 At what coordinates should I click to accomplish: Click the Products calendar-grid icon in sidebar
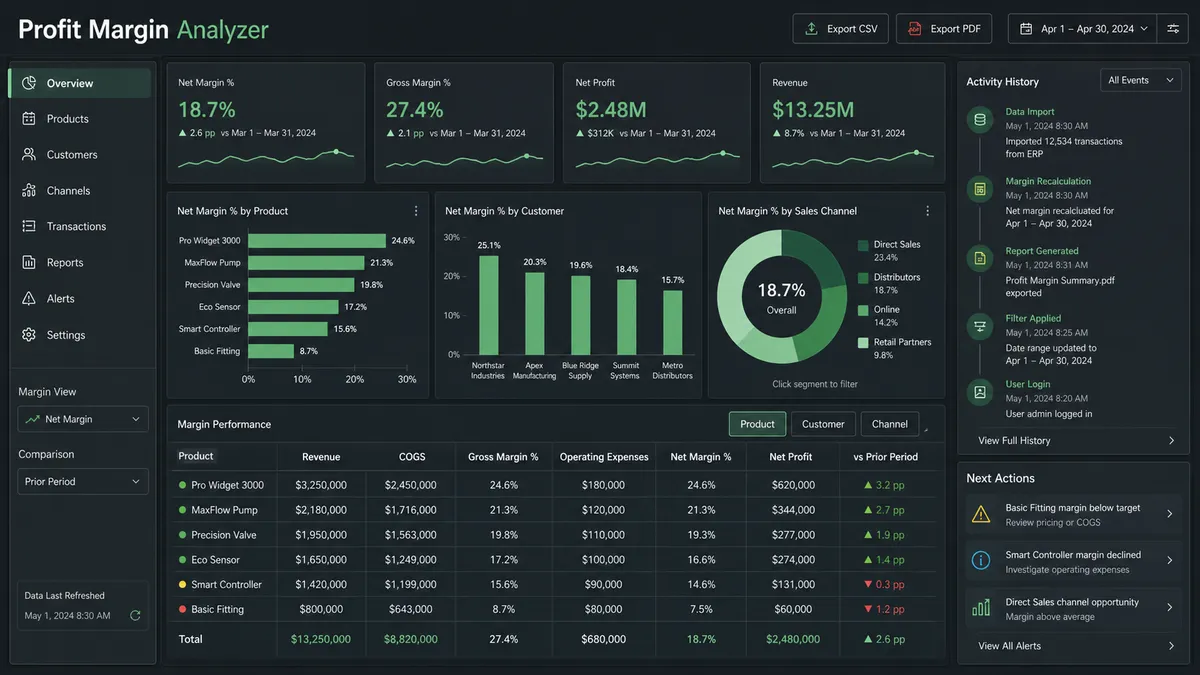[x=29, y=118]
